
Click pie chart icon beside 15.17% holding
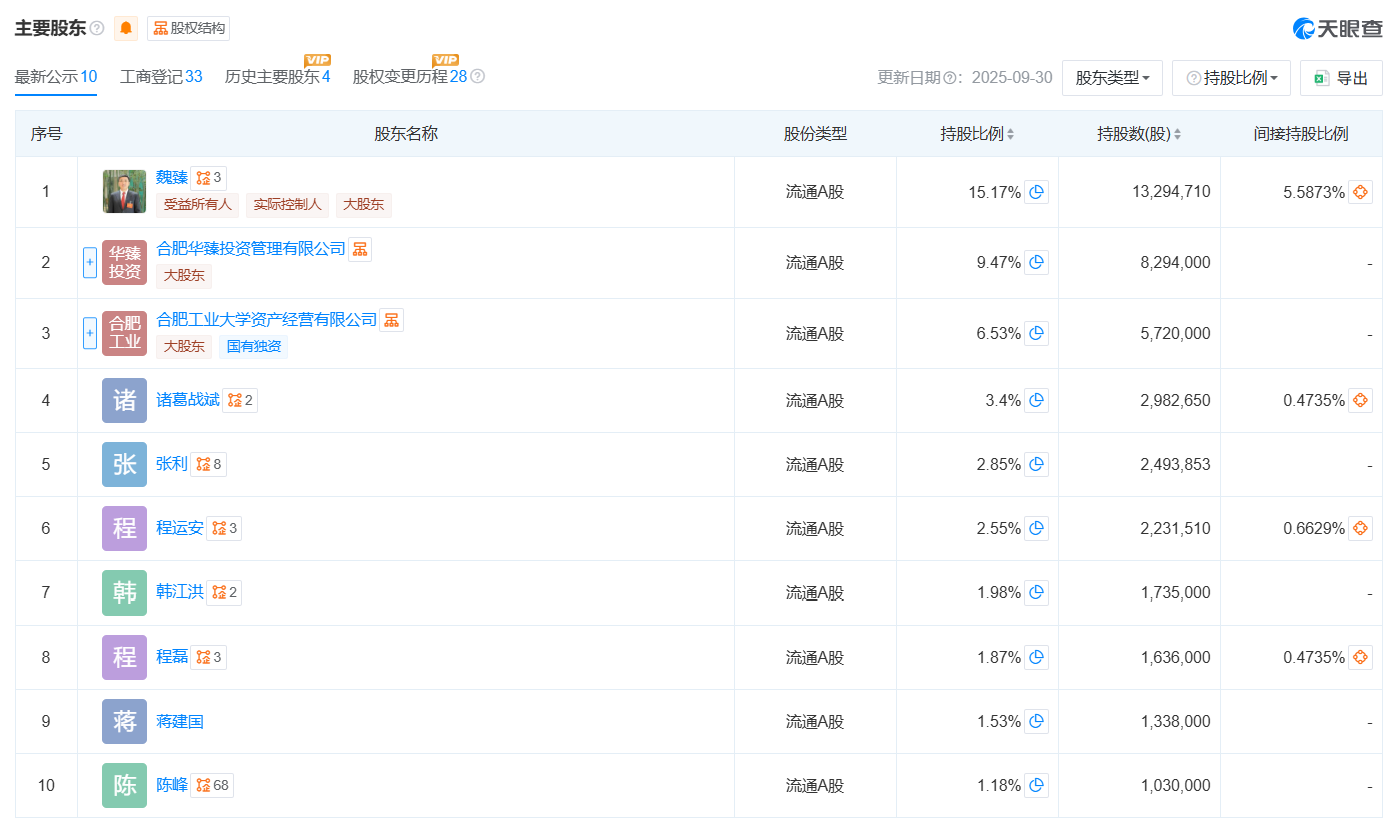click(x=1037, y=192)
